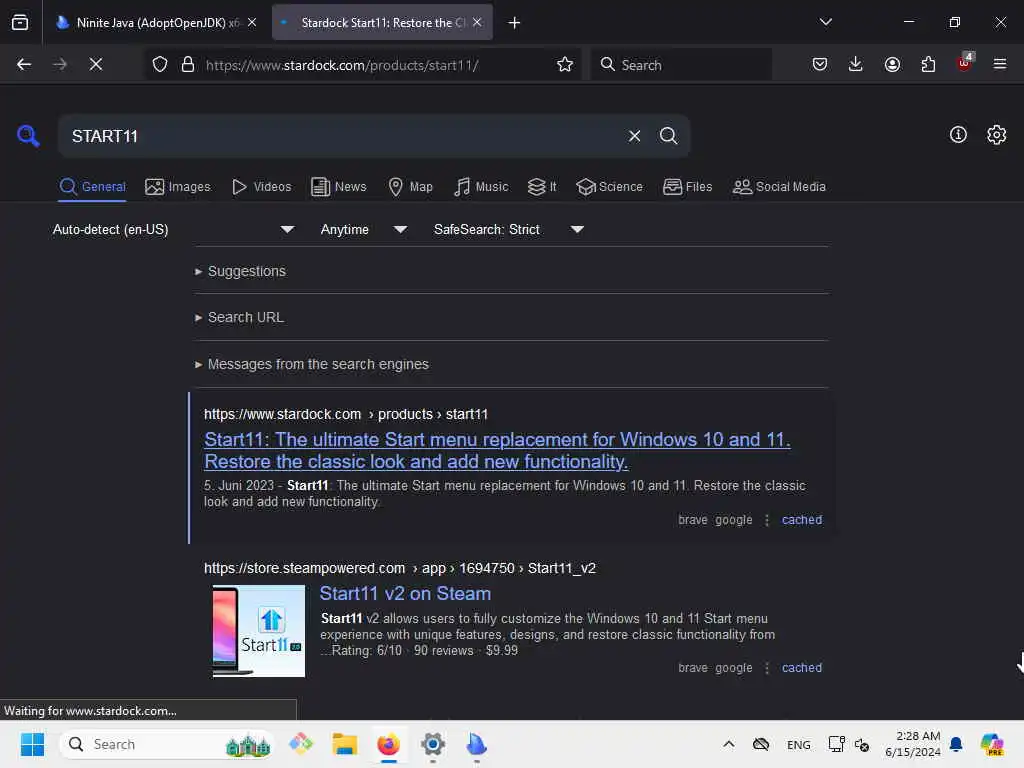Viewport: 1024px width, 768px height.
Task: Open SafeSearch Strict dropdown
Action: coord(509,229)
